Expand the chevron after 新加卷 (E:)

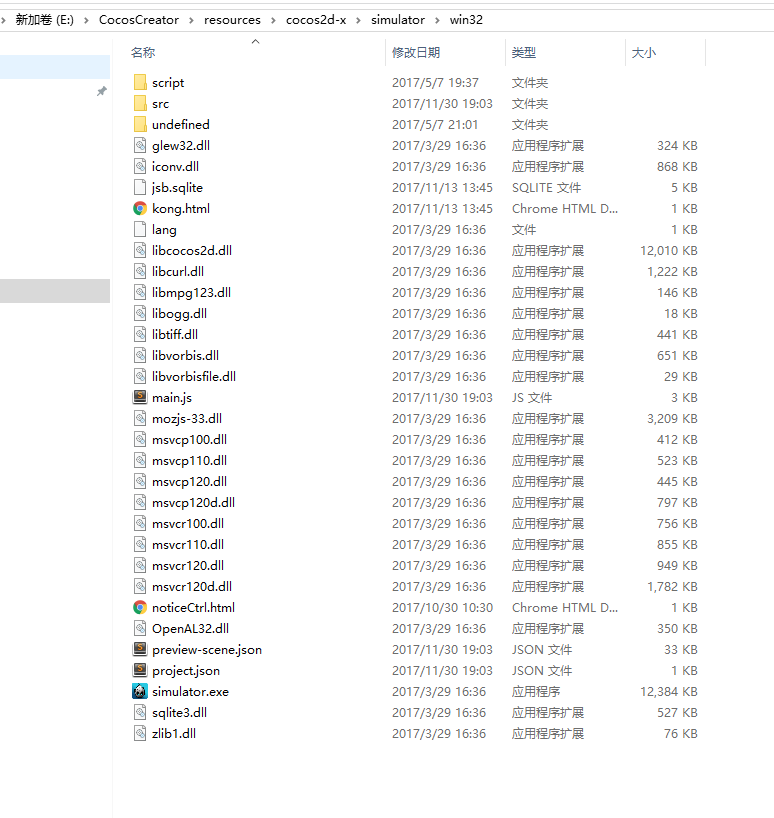(87, 20)
